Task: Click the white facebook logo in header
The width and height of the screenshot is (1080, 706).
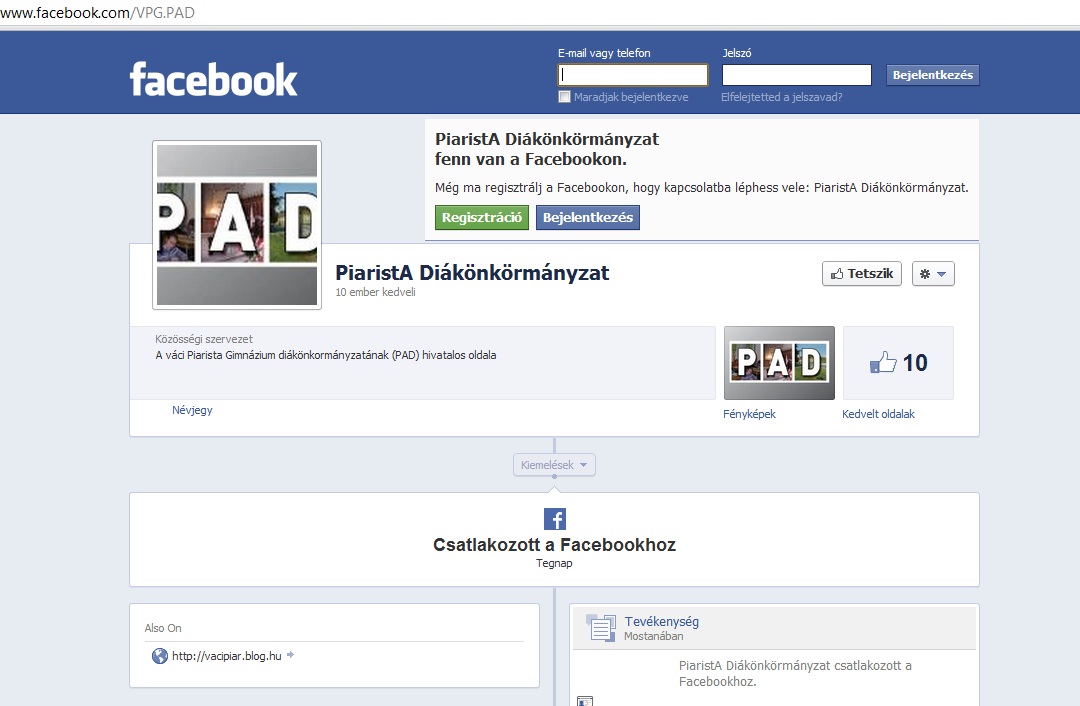Action: [214, 79]
